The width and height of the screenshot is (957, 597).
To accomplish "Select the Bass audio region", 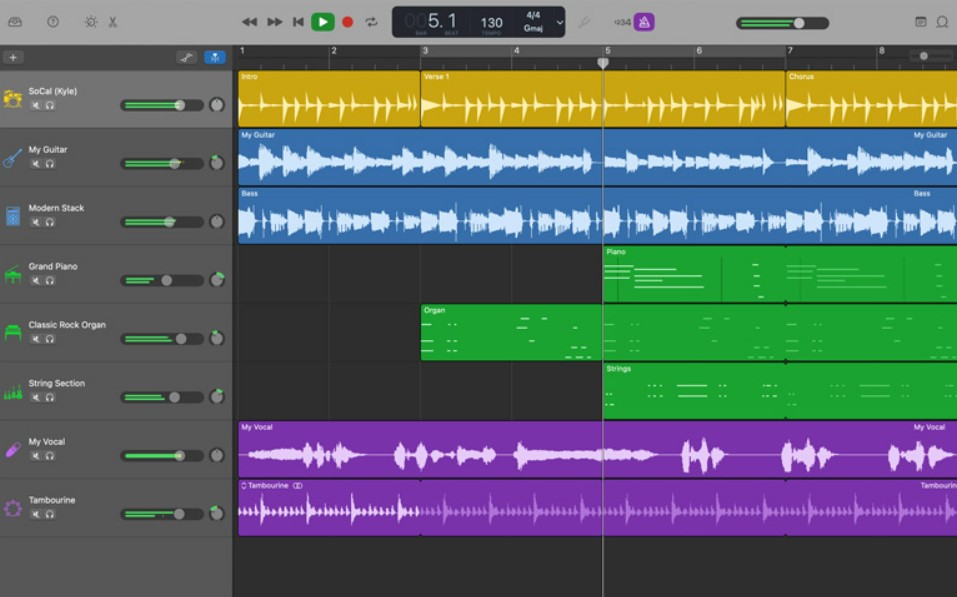I will 598,215.
